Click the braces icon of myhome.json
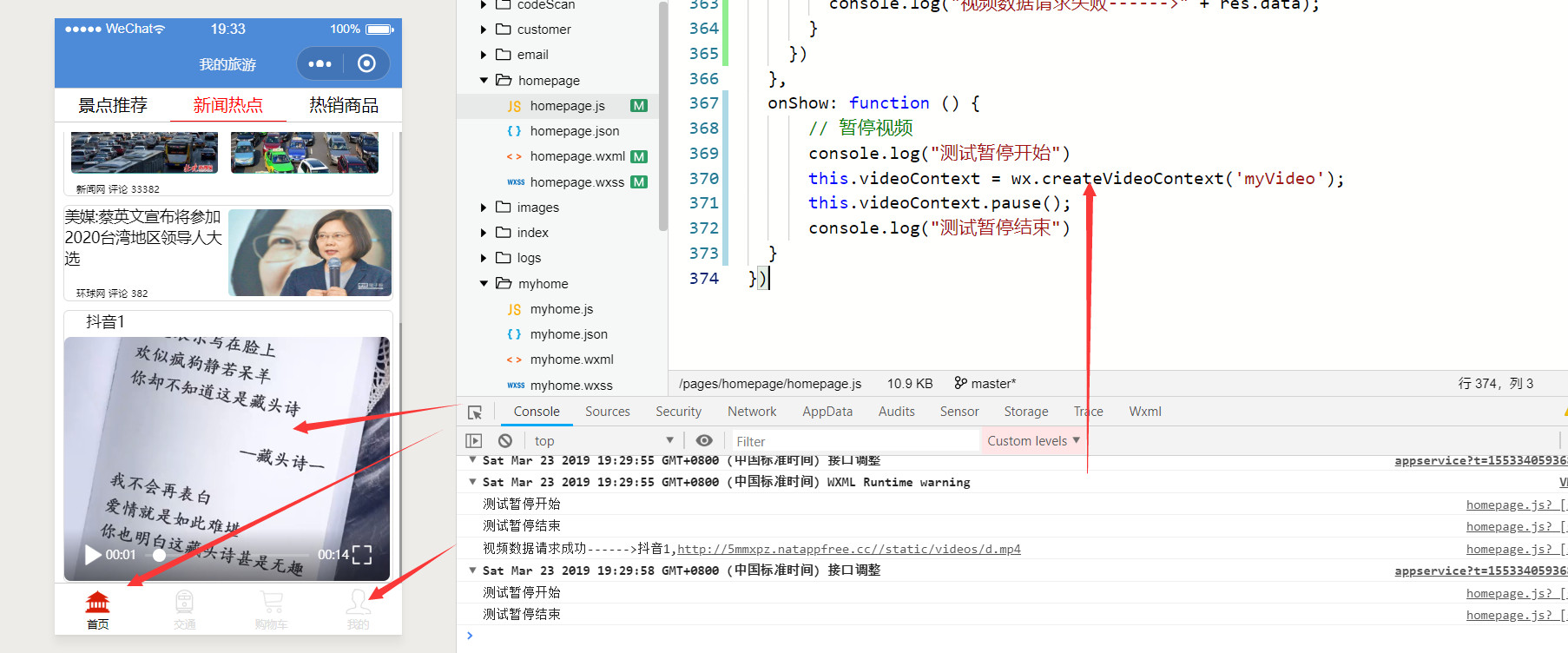The width and height of the screenshot is (1568, 653). 514,334
